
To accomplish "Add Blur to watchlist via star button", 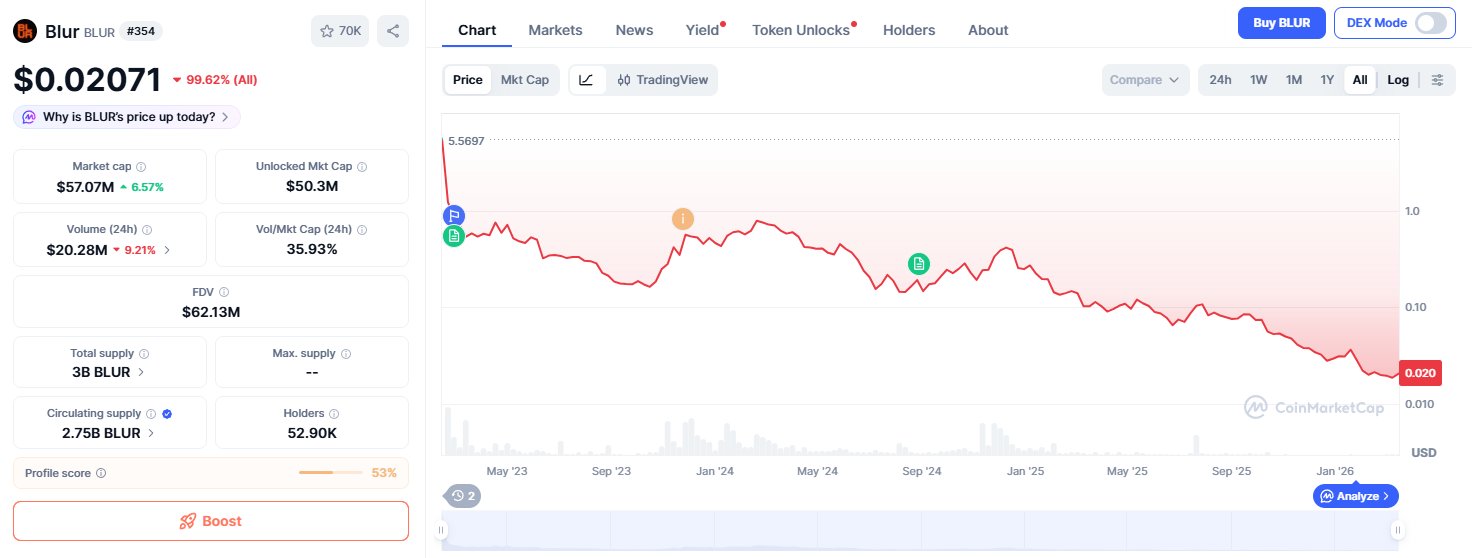I will [x=340, y=31].
